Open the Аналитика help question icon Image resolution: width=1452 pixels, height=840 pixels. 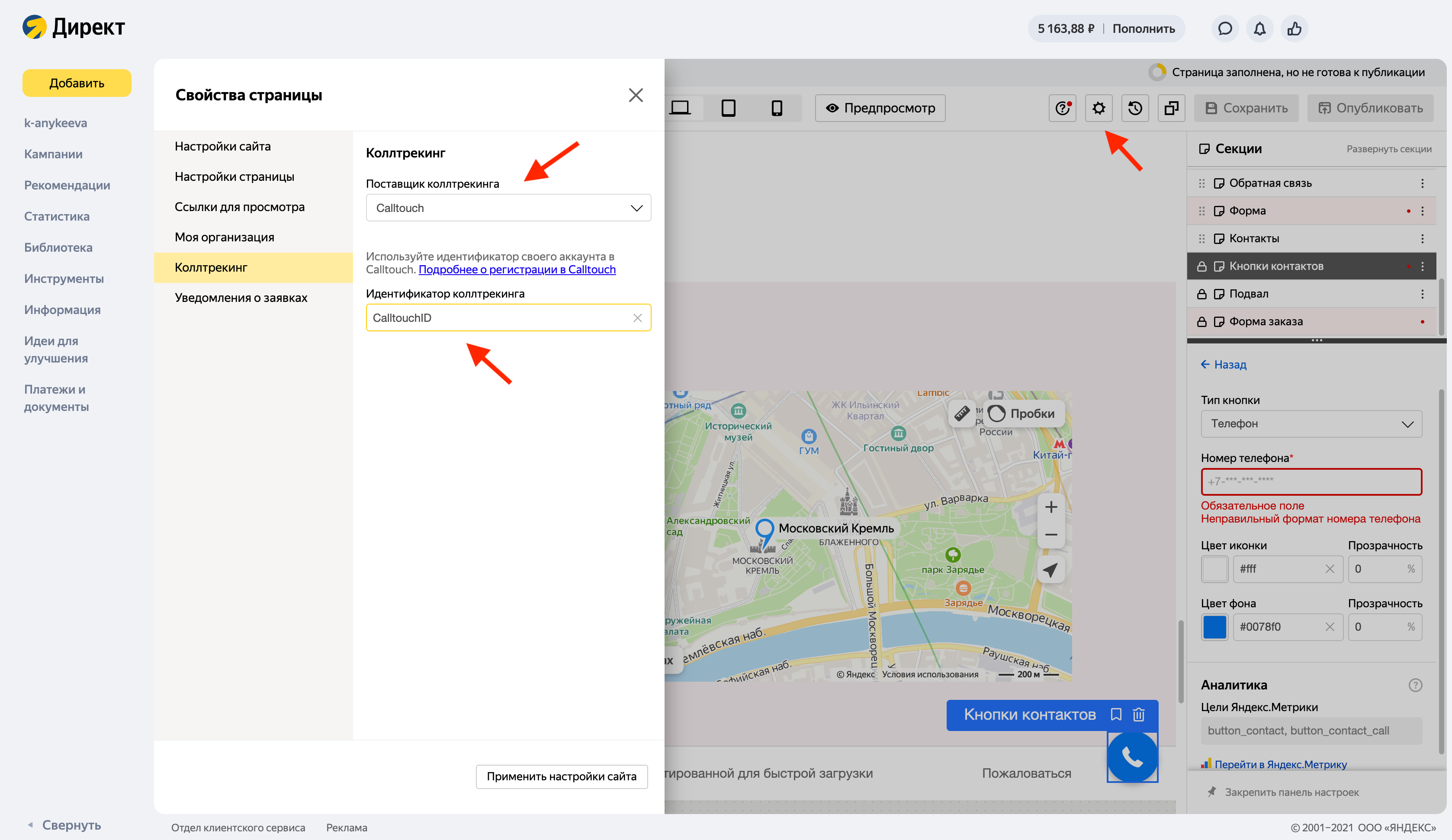click(x=1415, y=685)
